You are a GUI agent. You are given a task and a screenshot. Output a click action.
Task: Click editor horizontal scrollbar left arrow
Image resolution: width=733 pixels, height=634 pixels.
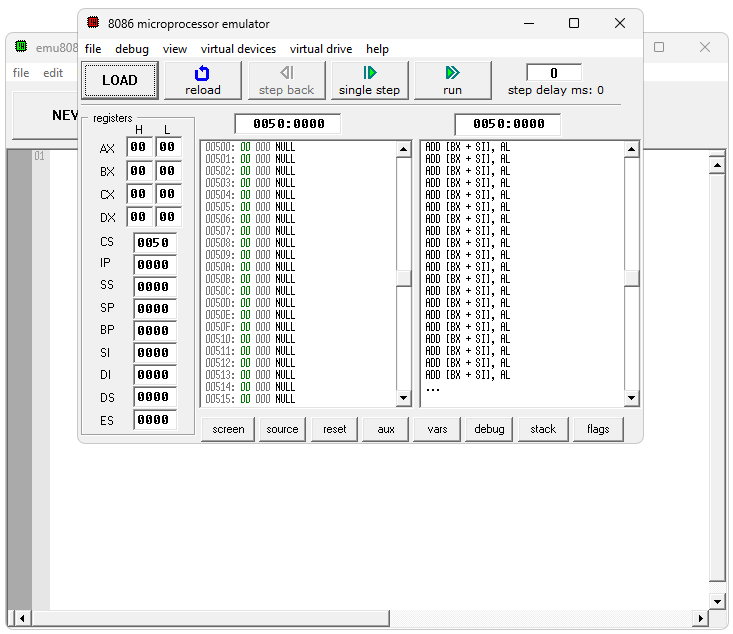click(x=22, y=618)
